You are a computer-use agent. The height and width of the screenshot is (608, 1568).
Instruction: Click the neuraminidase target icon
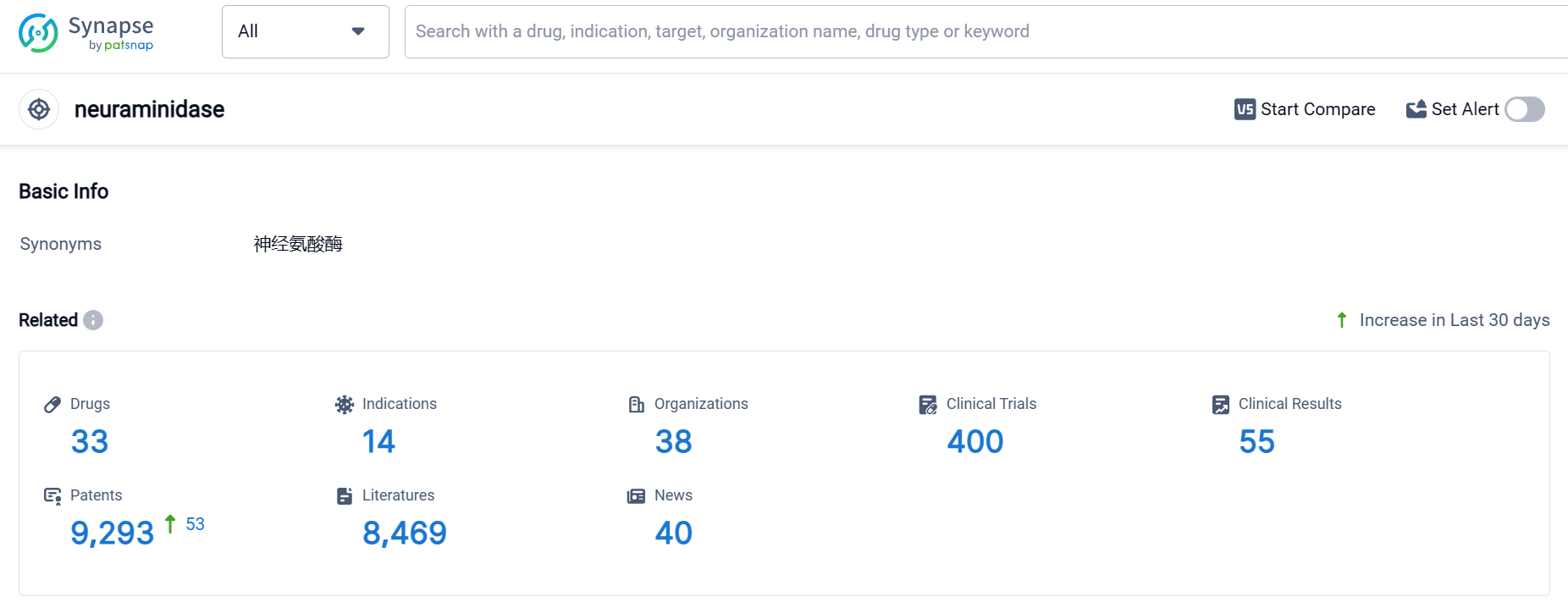(39, 109)
